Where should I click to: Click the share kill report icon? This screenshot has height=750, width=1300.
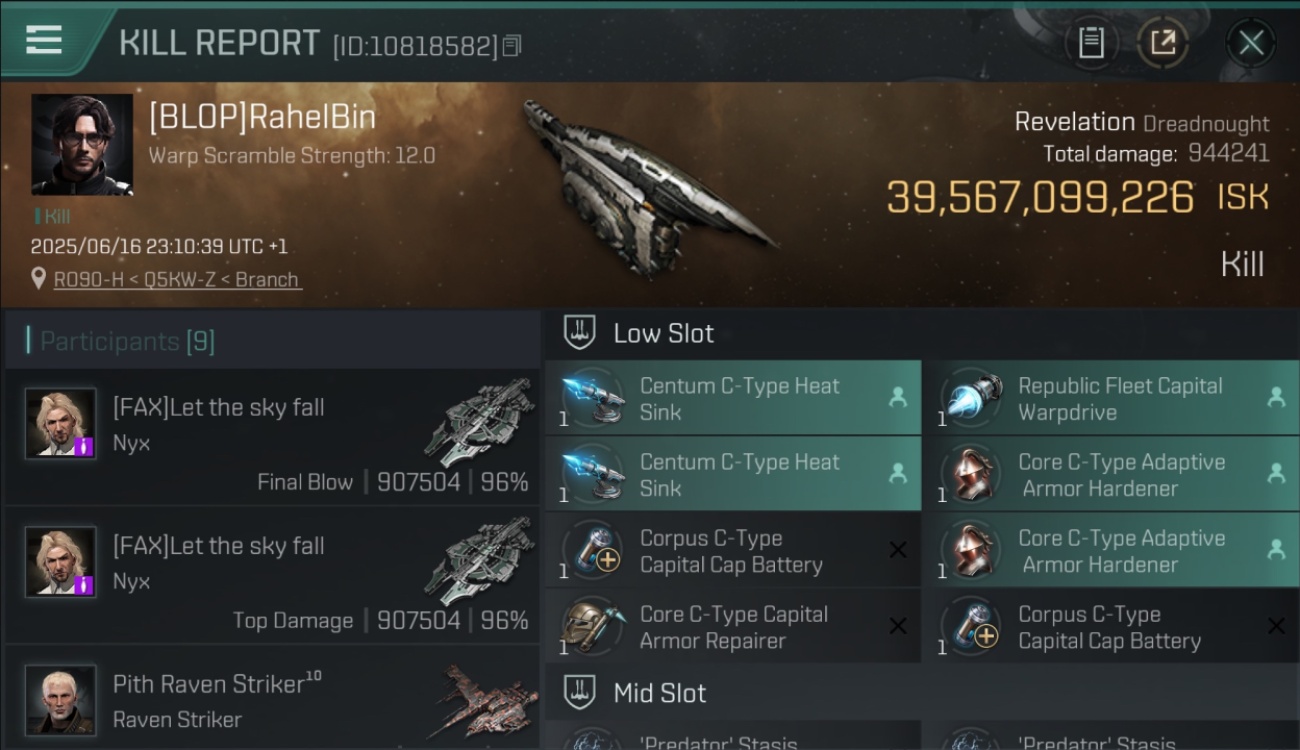(1163, 43)
